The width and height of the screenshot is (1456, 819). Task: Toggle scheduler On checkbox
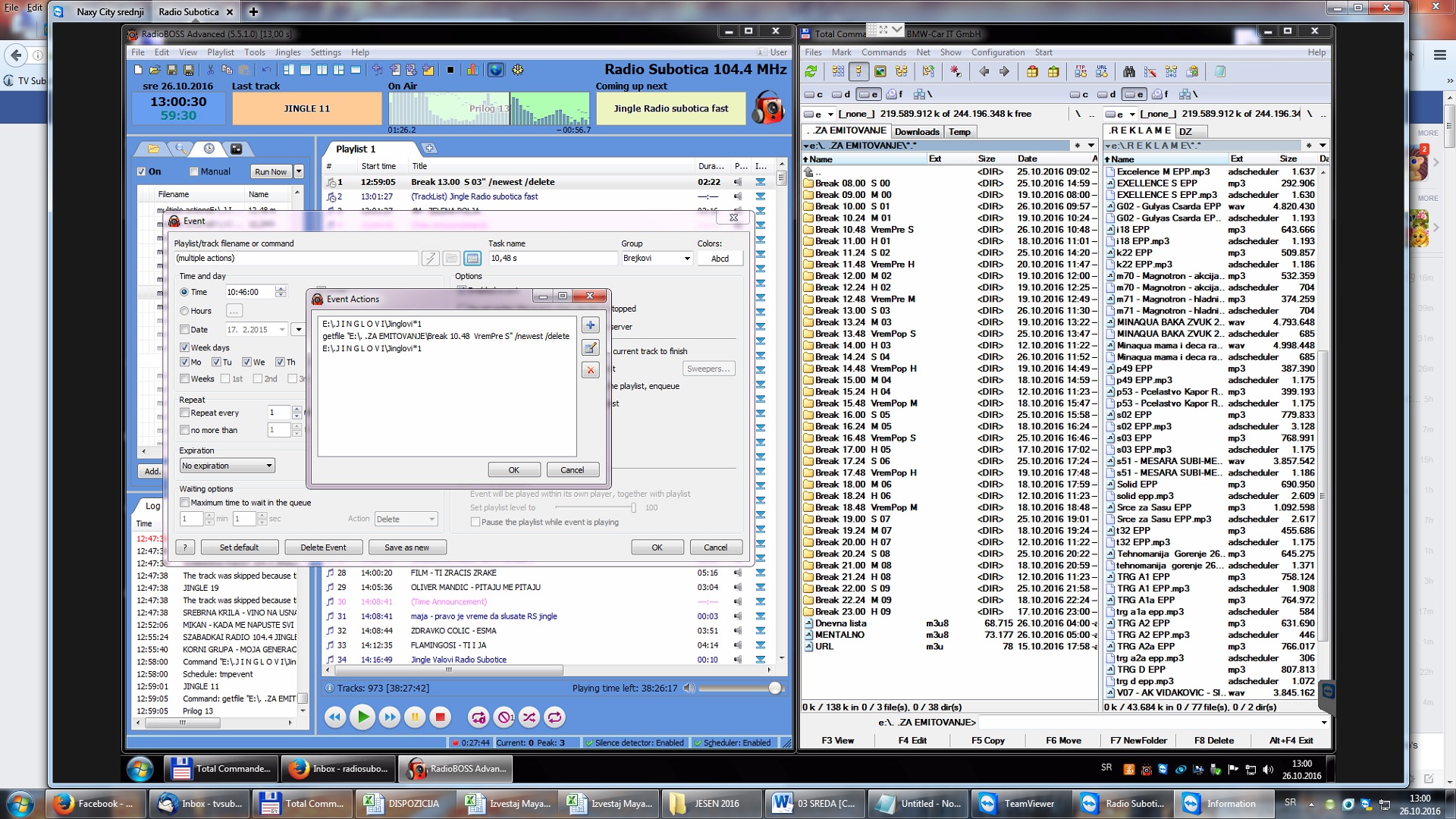coord(141,171)
